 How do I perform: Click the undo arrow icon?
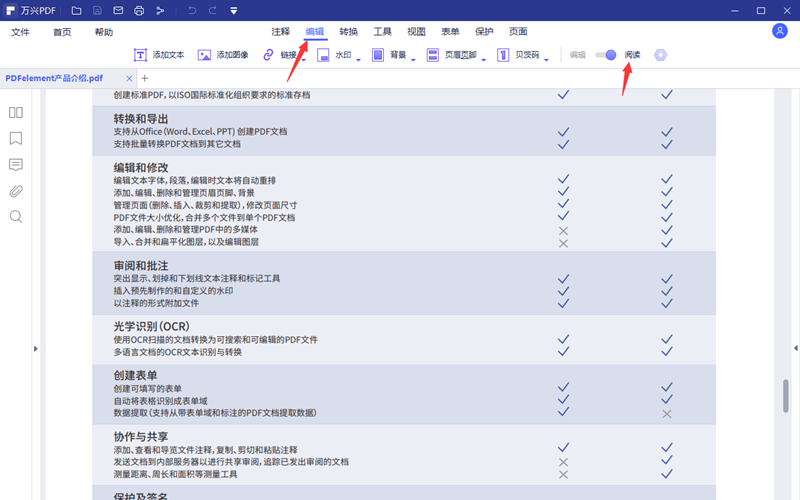click(x=191, y=10)
